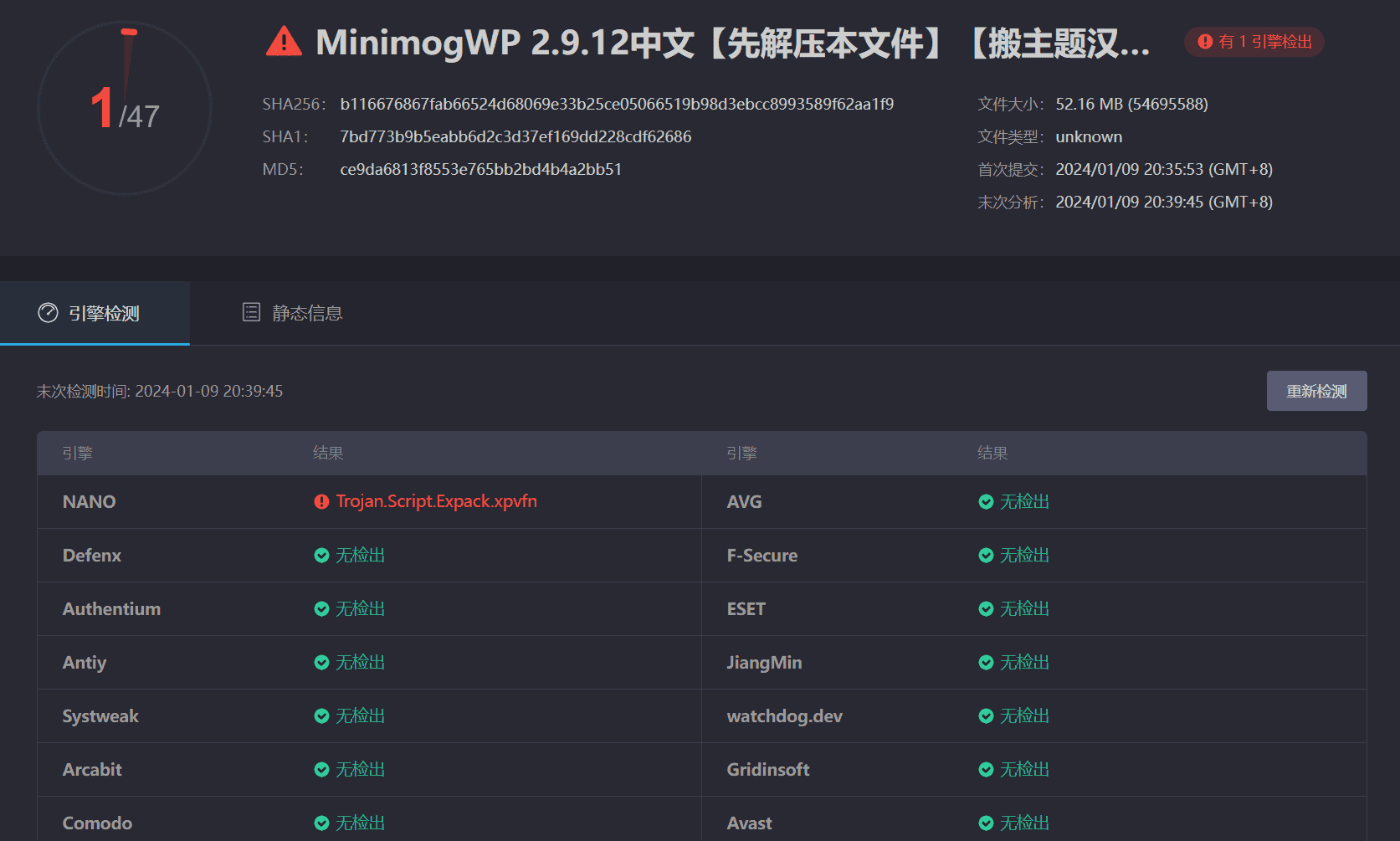Viewport: 1400px width, 841px height.
Task: Click the green check icon for Comodo
Action: tap(321, 823)
